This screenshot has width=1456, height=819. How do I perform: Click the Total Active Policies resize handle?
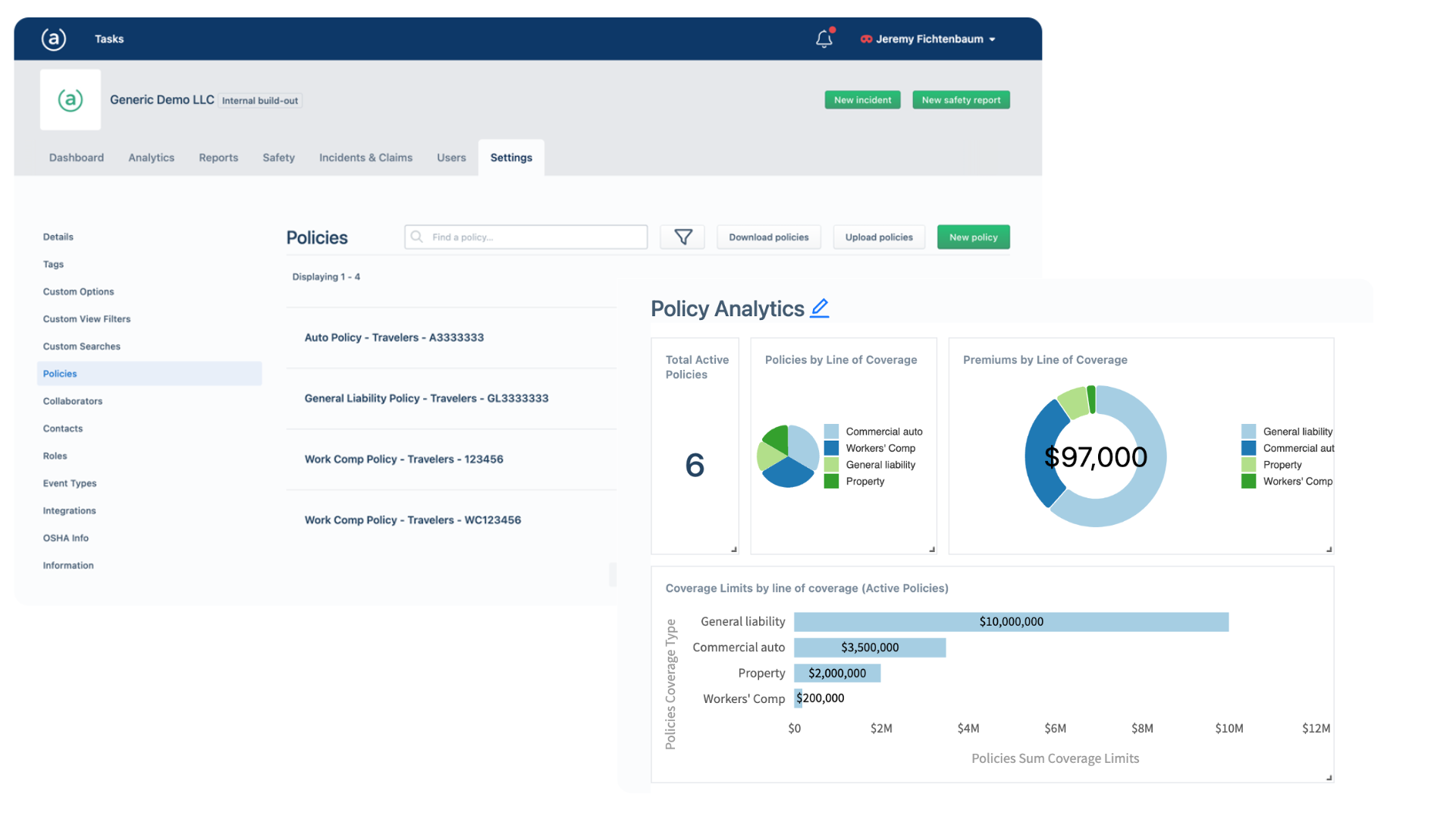pyautogui.click(x=734, y=549)
